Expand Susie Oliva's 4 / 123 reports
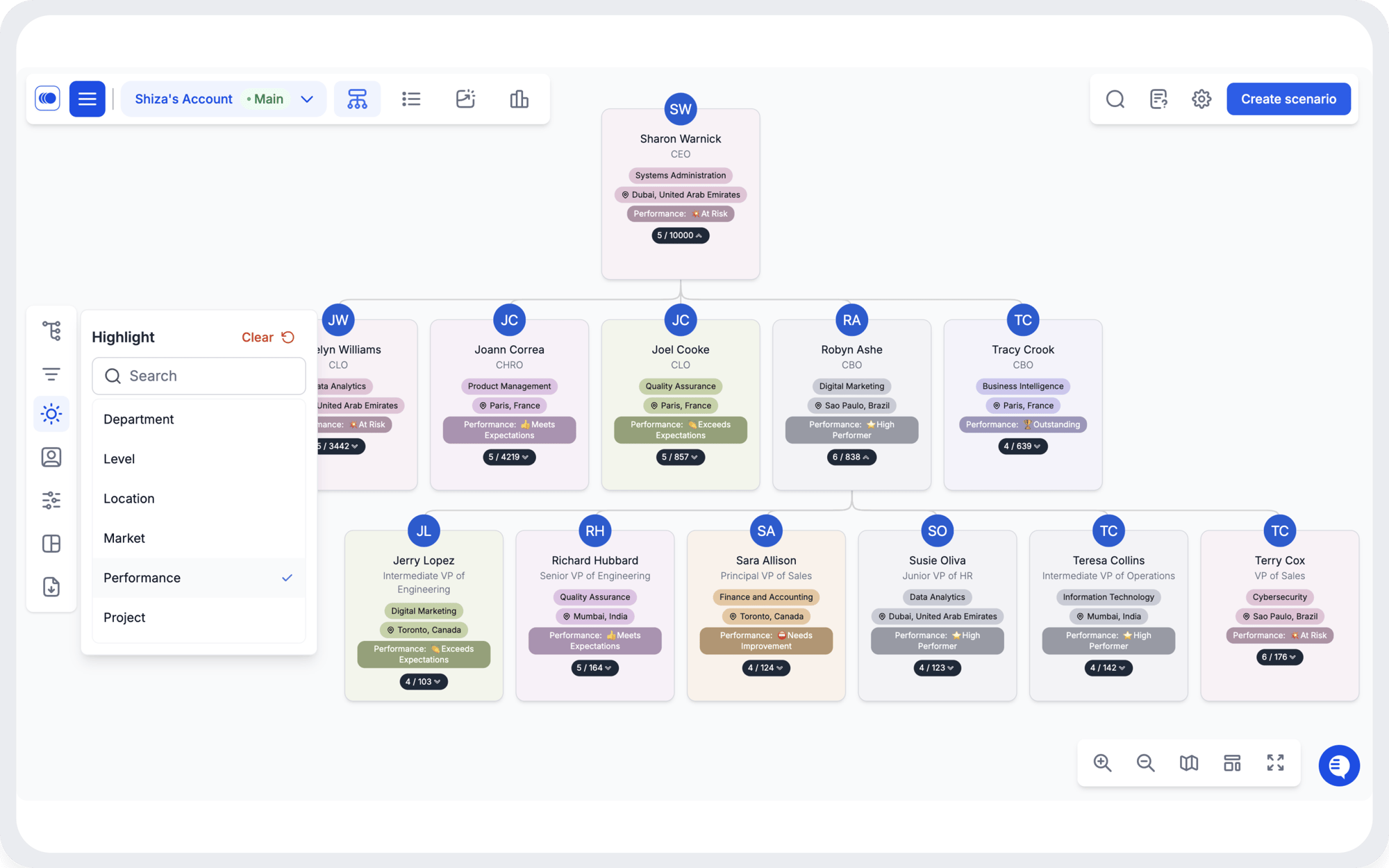Image resolution: width=1389 pixels, height=868 pixels. pos(937,668)
